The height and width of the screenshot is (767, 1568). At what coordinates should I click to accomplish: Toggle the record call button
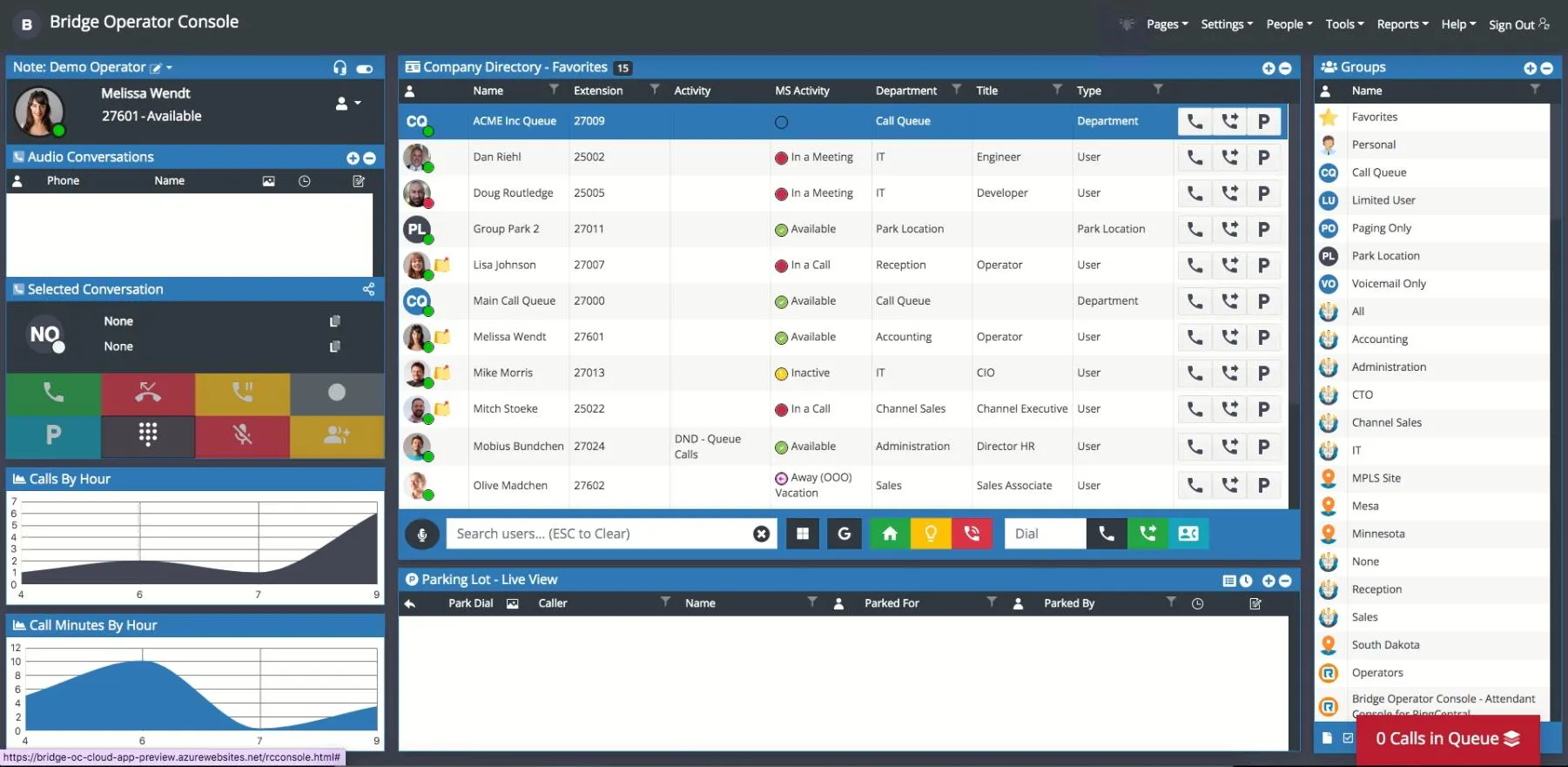click(337, 394)
